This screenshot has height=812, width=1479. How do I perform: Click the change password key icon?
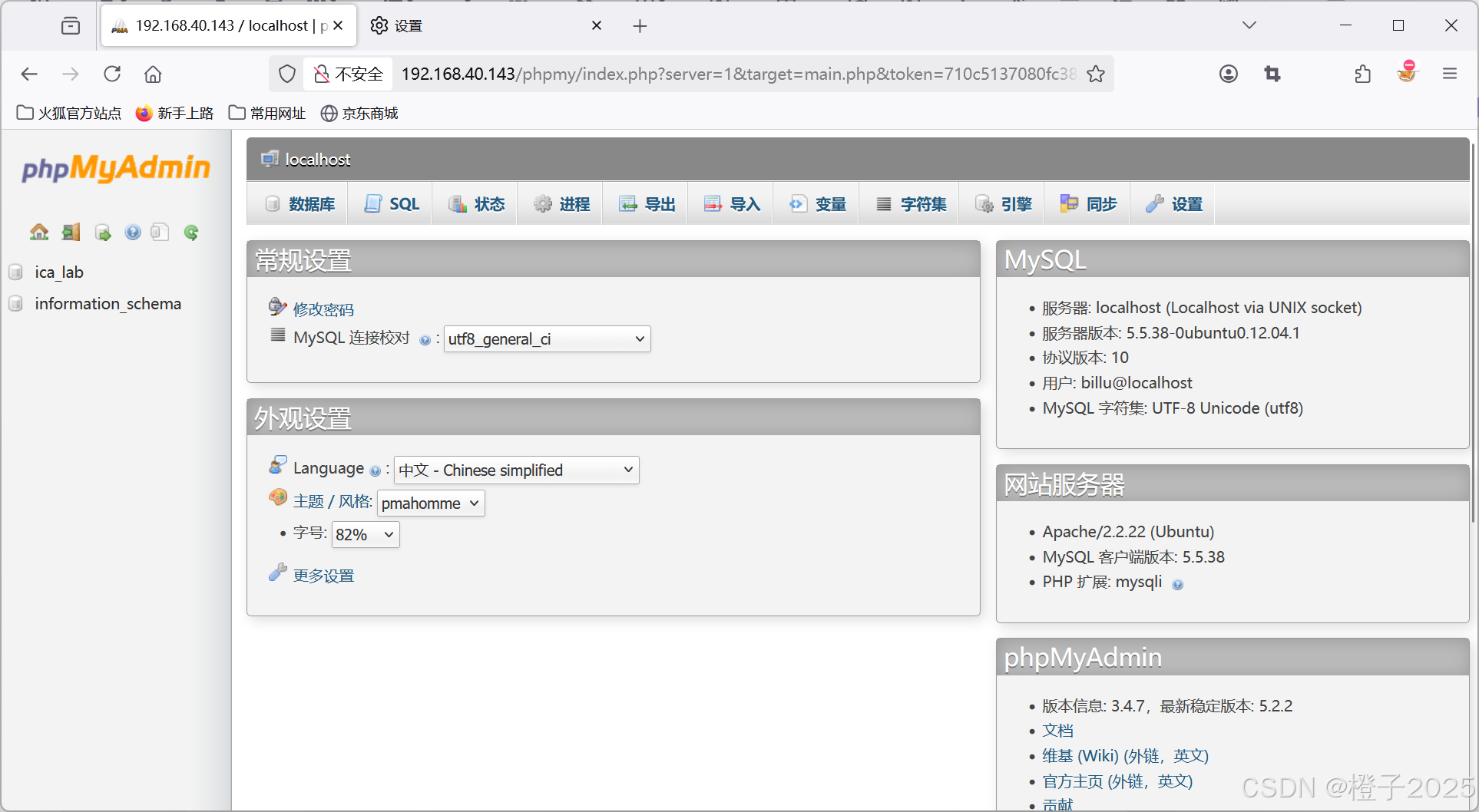pos(277,307)
